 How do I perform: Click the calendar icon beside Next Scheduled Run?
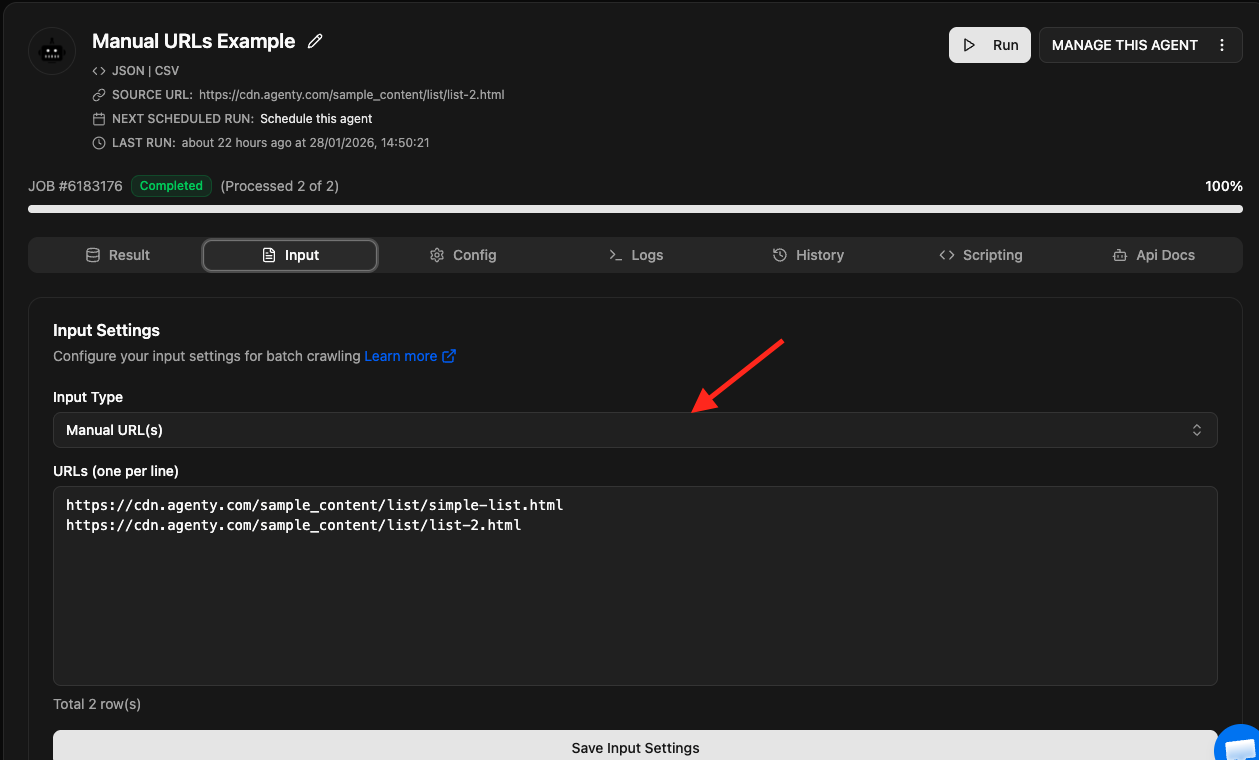99,119
